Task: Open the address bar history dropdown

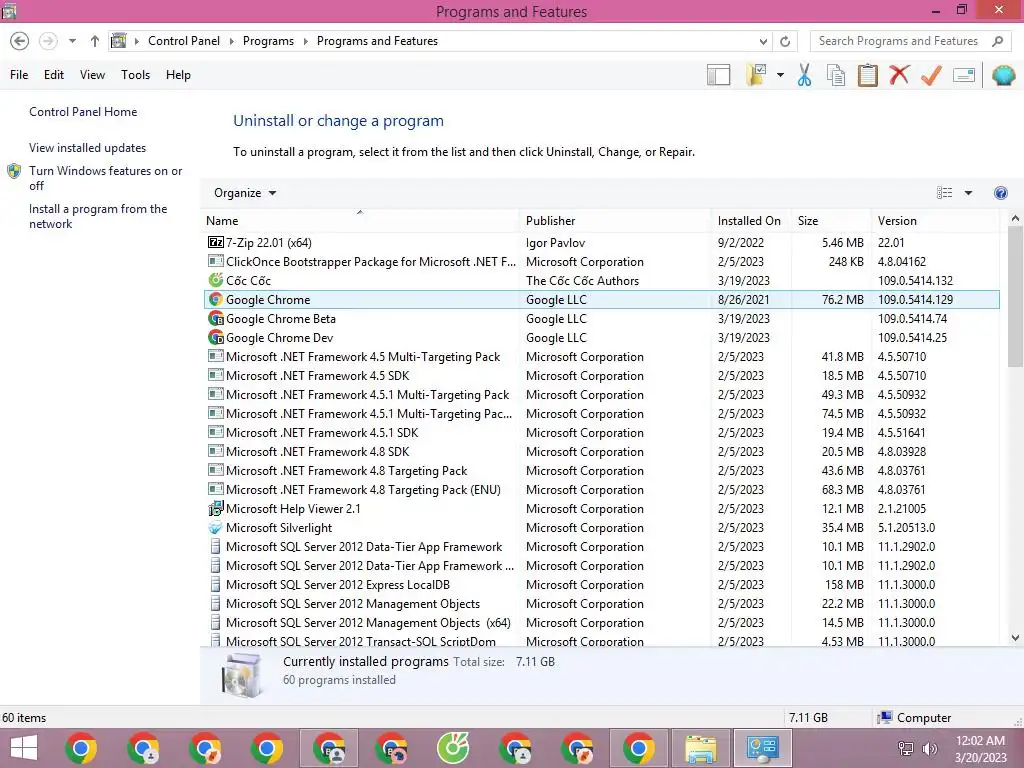Action: point(763,41)
